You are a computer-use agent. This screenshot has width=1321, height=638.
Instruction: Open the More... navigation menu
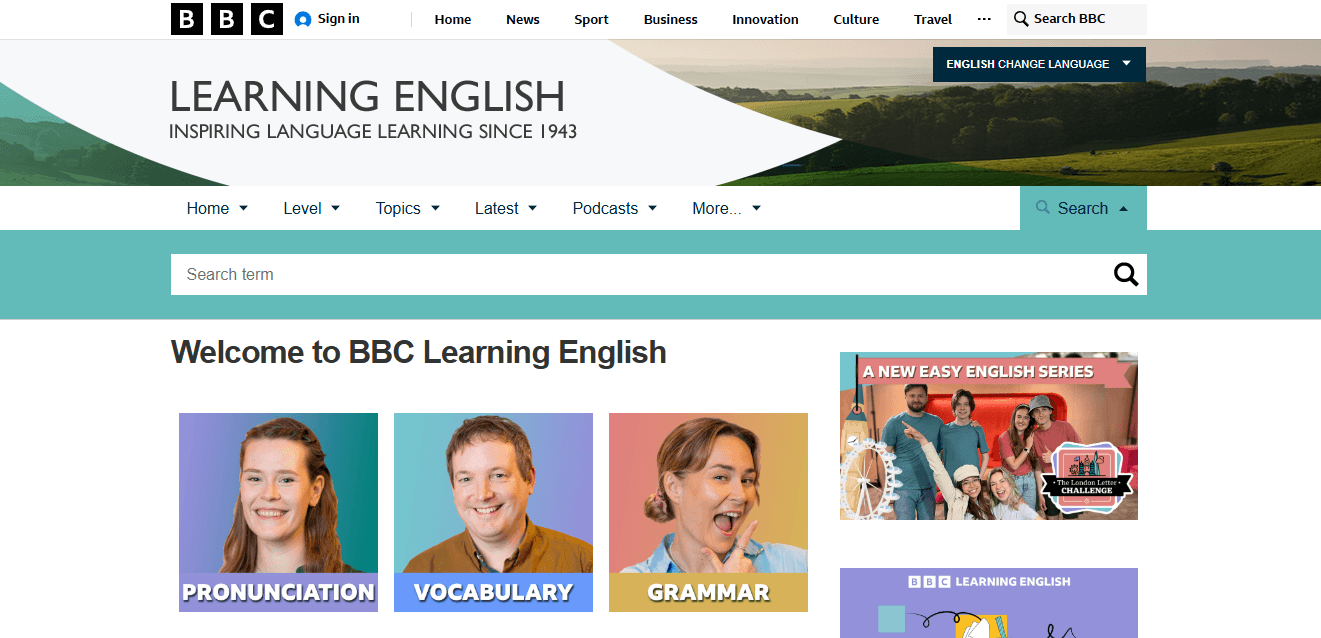pos(727,208)
